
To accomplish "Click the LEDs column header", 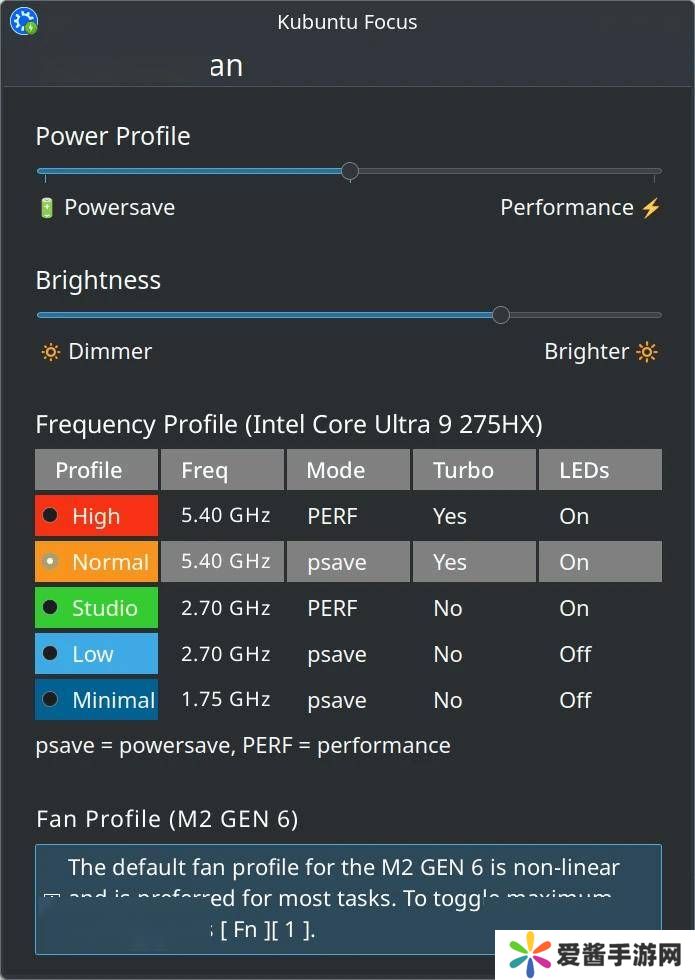I will [600, 470].
